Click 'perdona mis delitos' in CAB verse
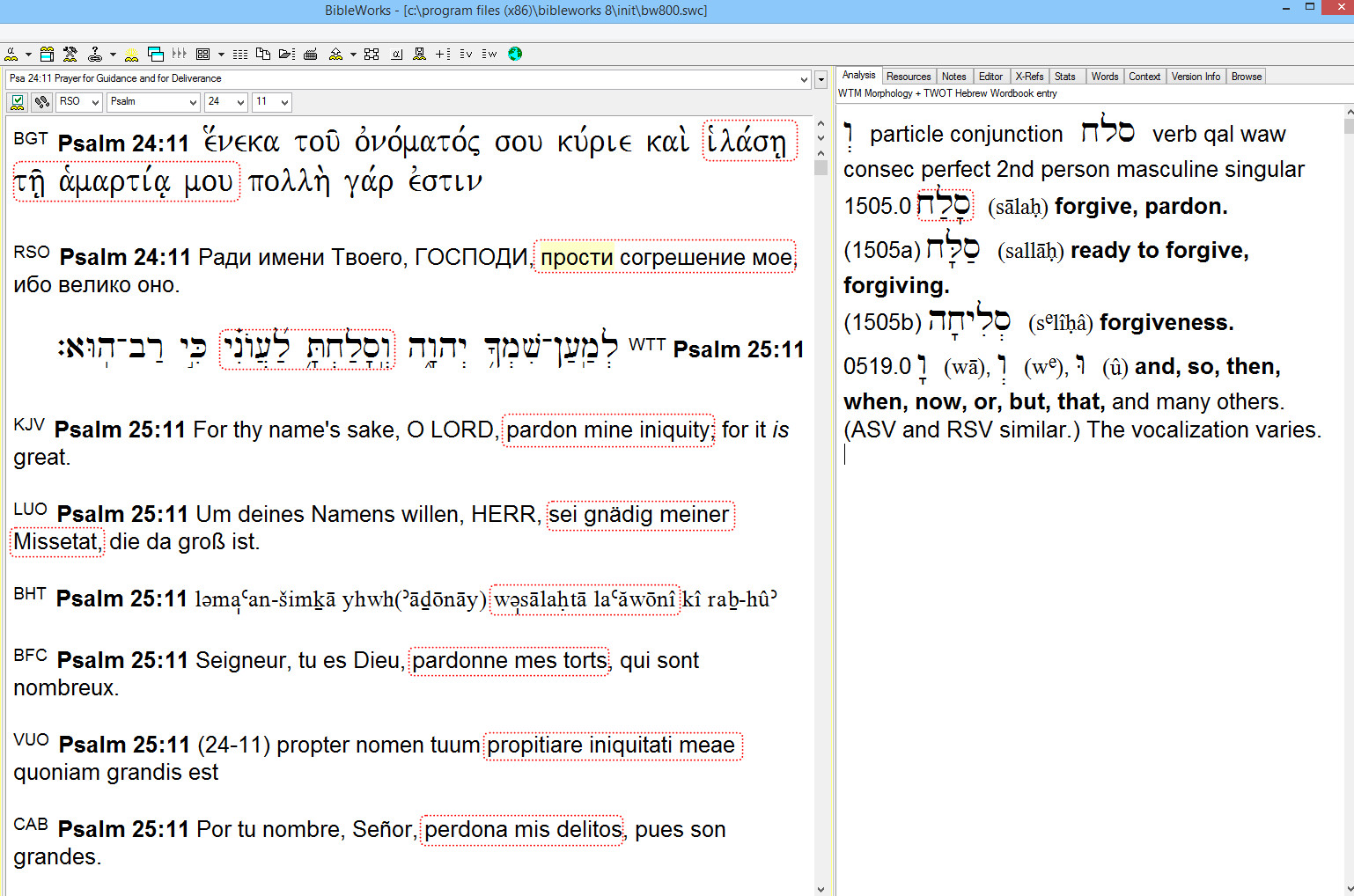The height and width of the screenshot is (896, 1354). (523, 829)
